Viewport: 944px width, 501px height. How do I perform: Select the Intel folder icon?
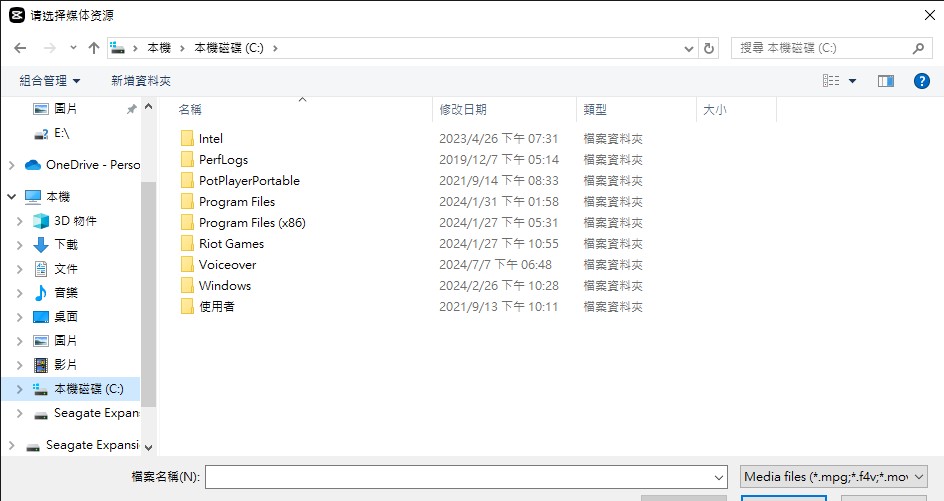187,138
